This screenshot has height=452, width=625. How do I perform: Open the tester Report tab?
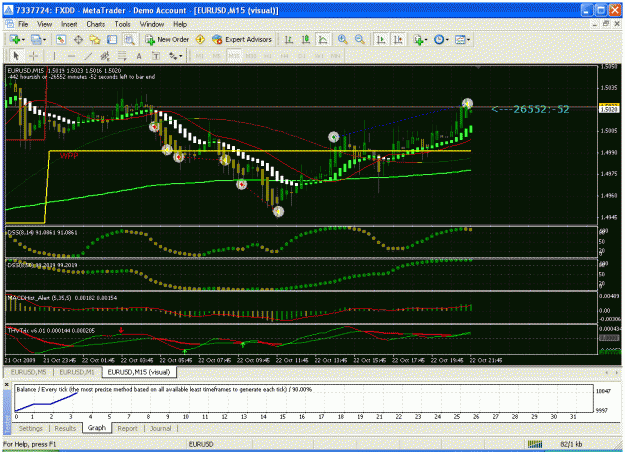click(x=127, y=428)
